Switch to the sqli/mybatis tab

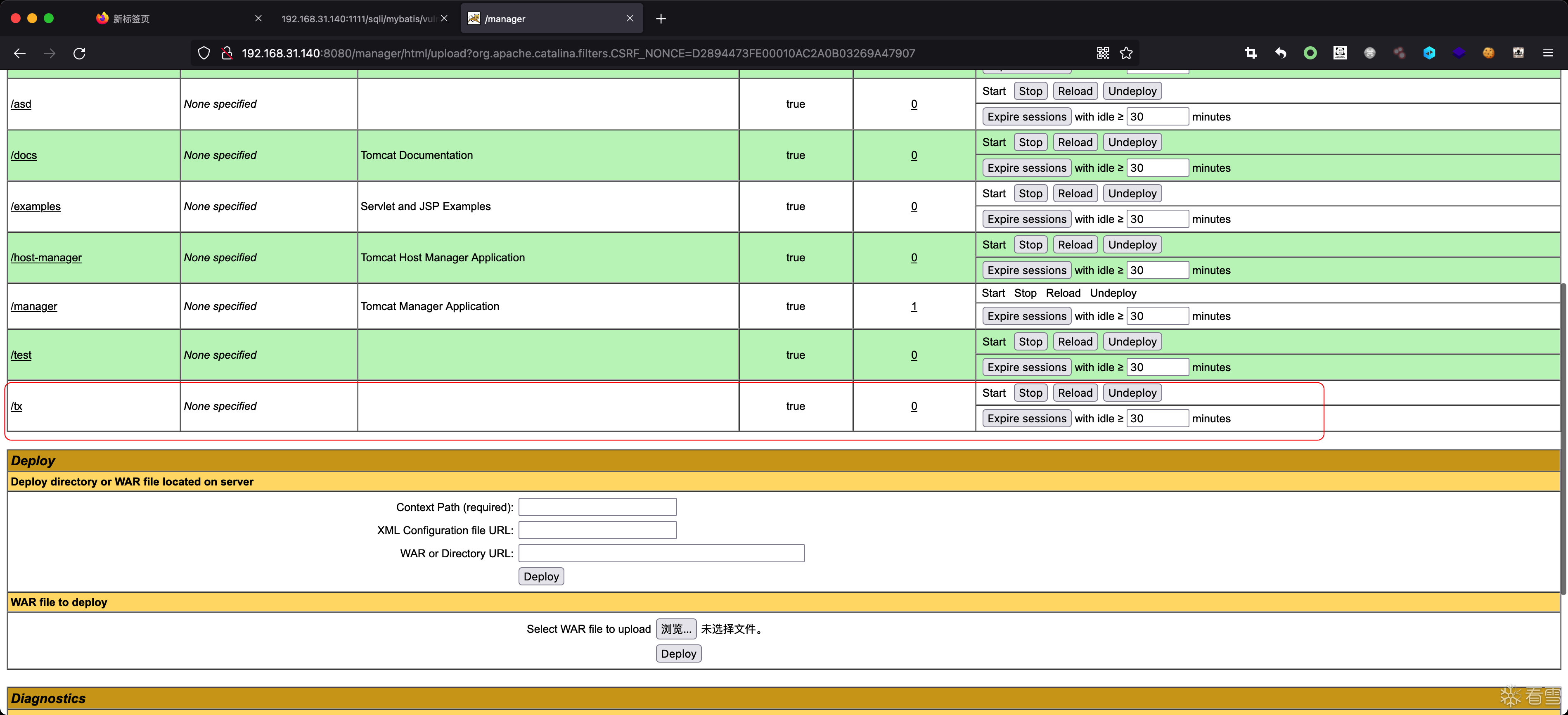359,18
